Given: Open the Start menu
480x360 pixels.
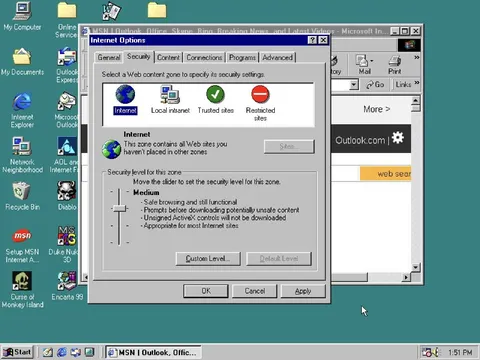Looking at the screenshot, I should coord(17,352).
